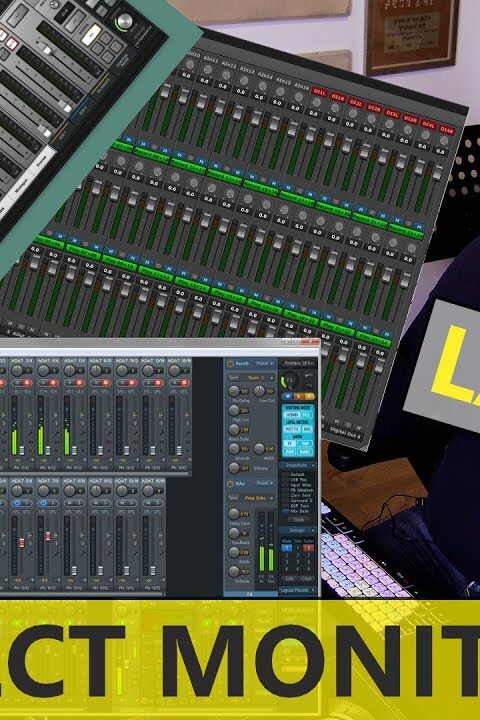This screenshot has height=720, width=480.
Task: Click the reverb Low Cut knob
Action: pos(259,391)
